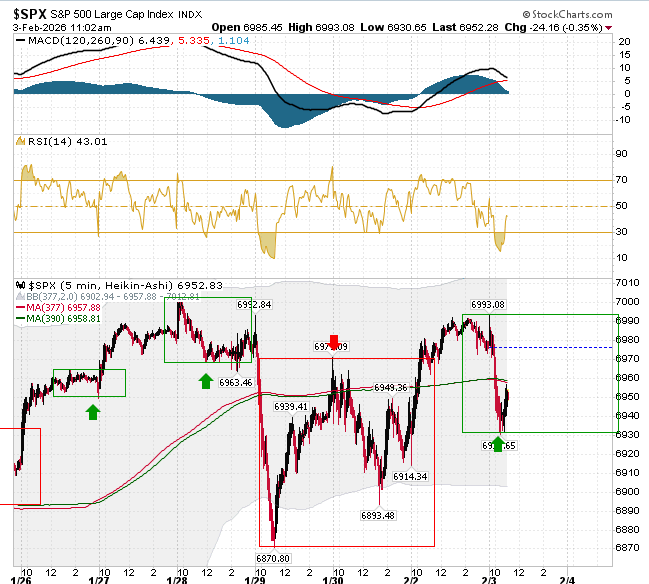Click the MA(390) green legend line
The height and width of the screenshot is (584, 649).
[21, 319]
